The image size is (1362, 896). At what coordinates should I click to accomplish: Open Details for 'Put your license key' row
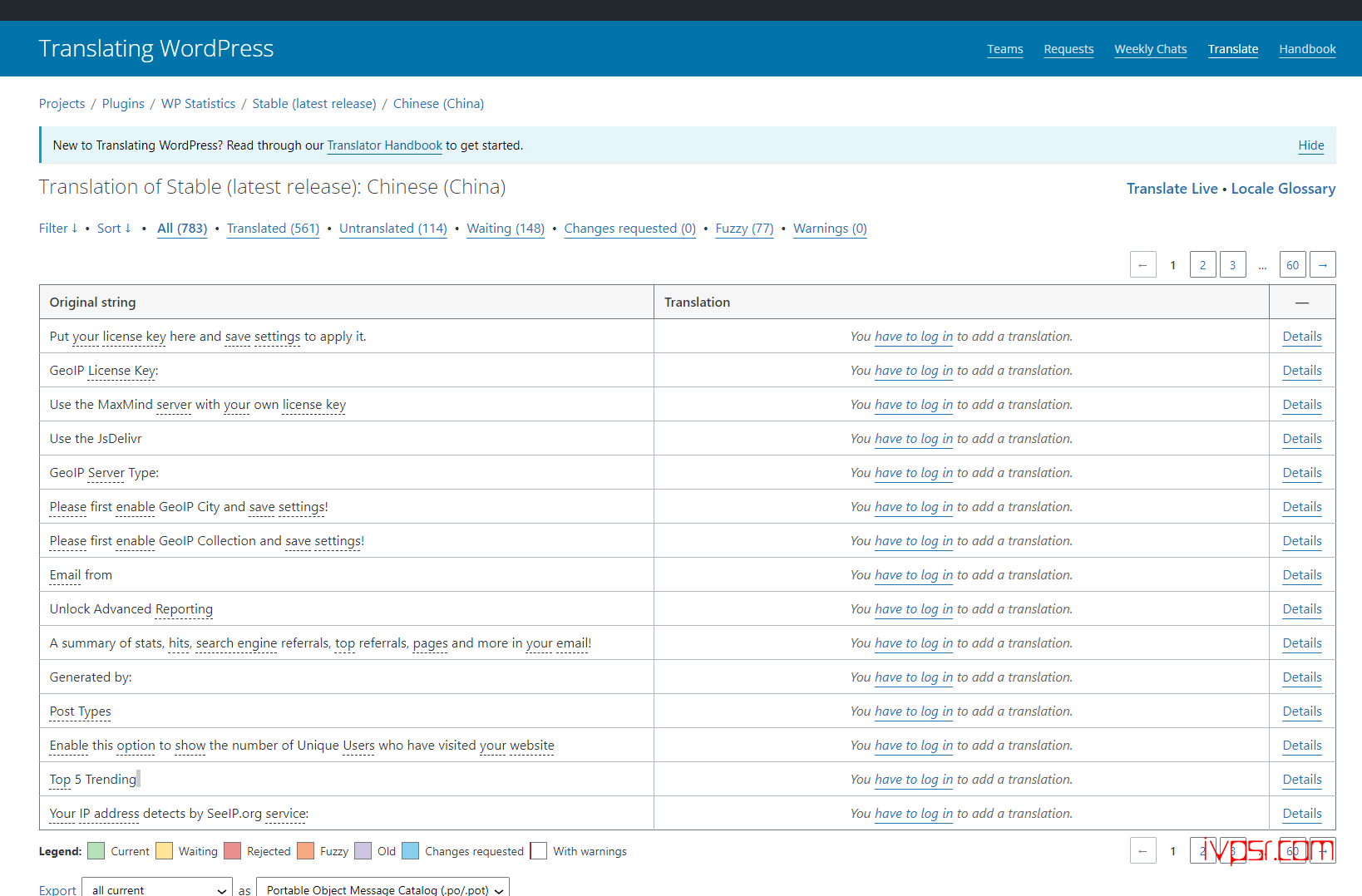[x=1302, y=337]
